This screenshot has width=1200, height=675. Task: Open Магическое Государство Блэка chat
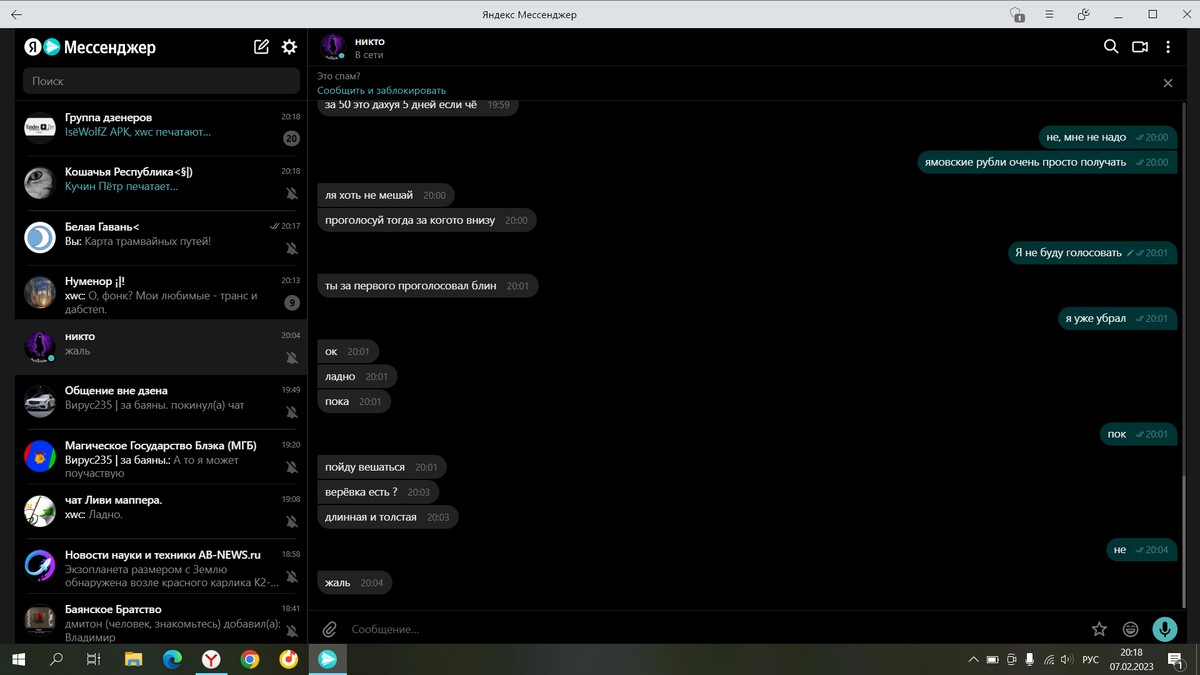161,457
